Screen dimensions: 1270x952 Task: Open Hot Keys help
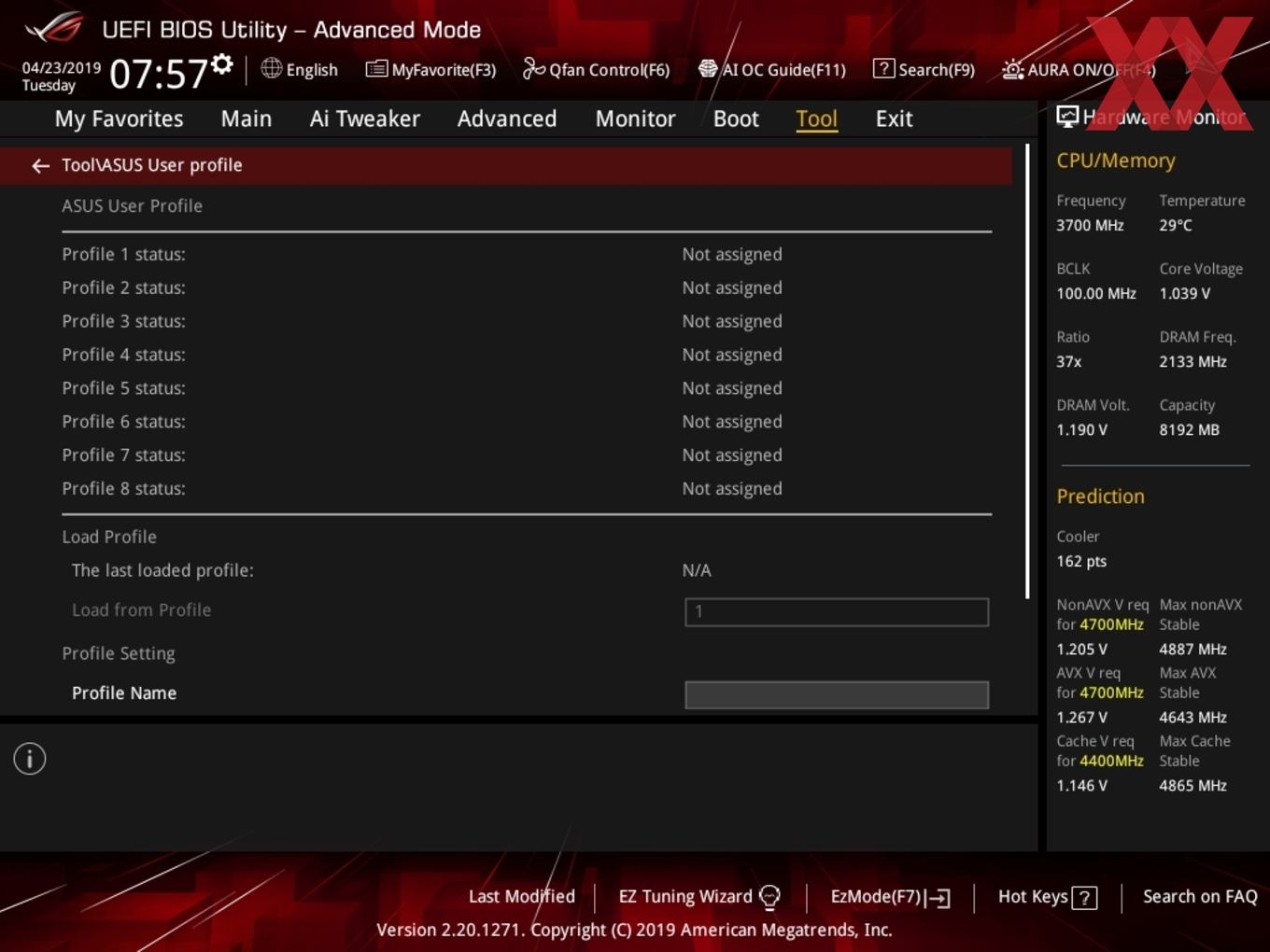(1047, 897)
